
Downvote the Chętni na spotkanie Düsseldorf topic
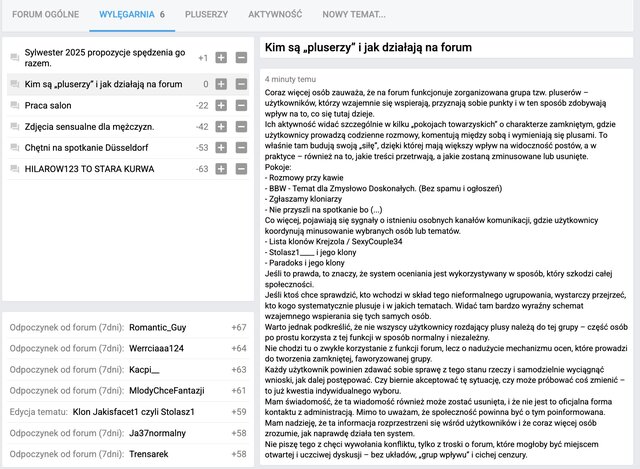tap(241, 148)
